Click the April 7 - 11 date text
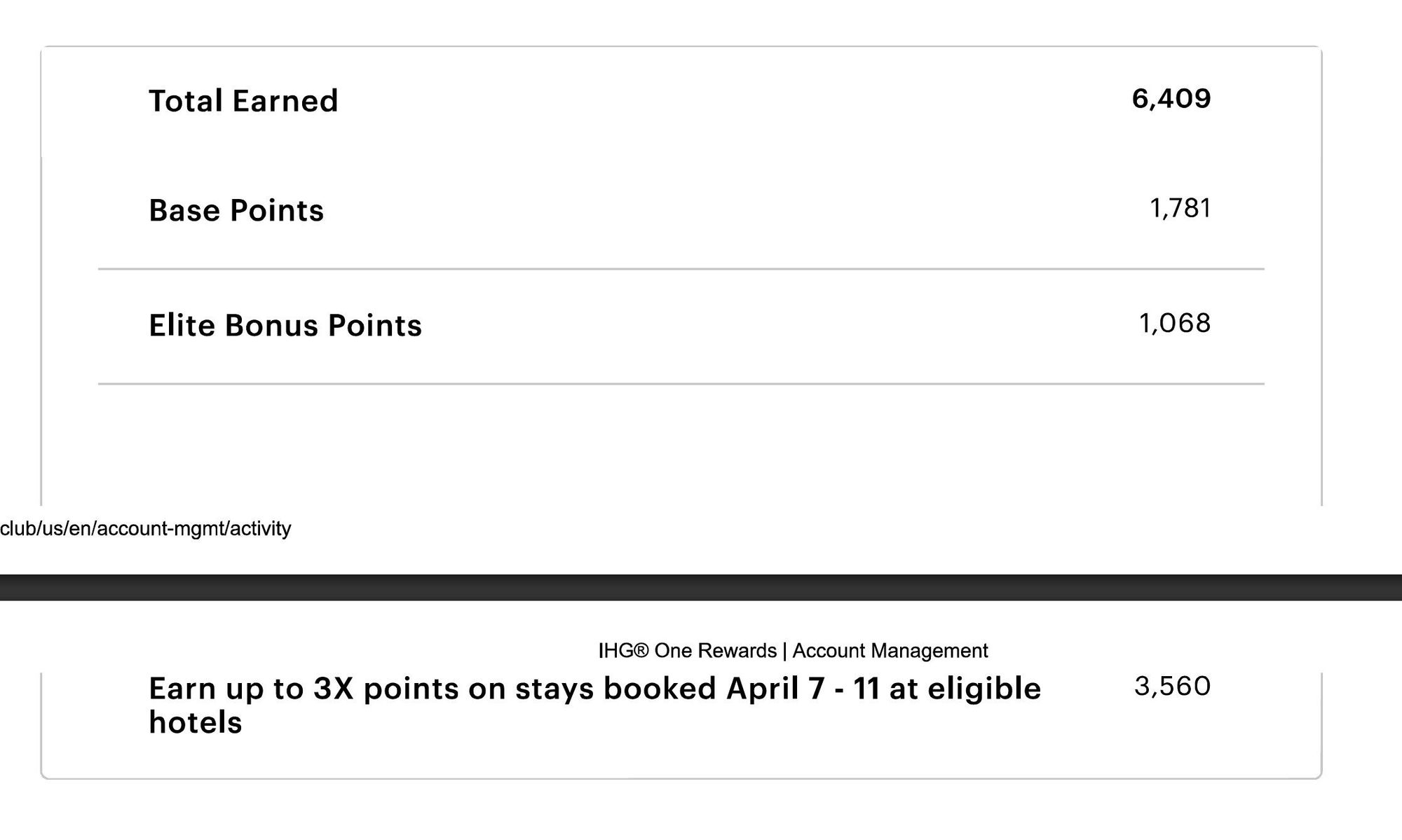 pos(803,689)
